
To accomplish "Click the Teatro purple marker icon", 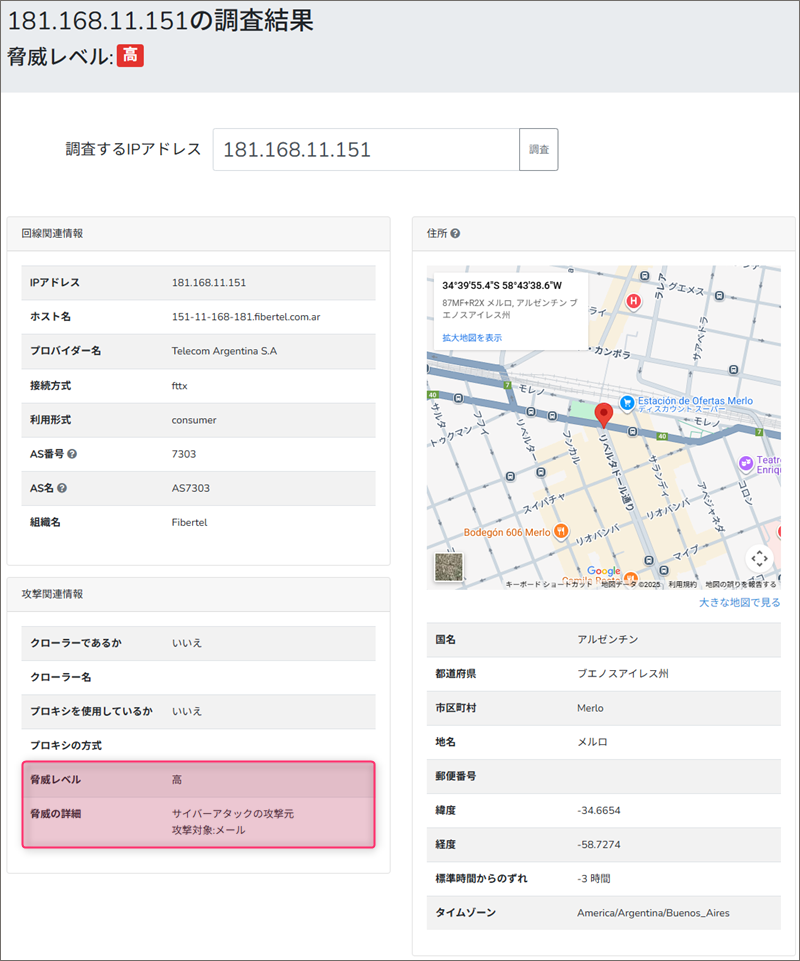I will pos(745,463).
